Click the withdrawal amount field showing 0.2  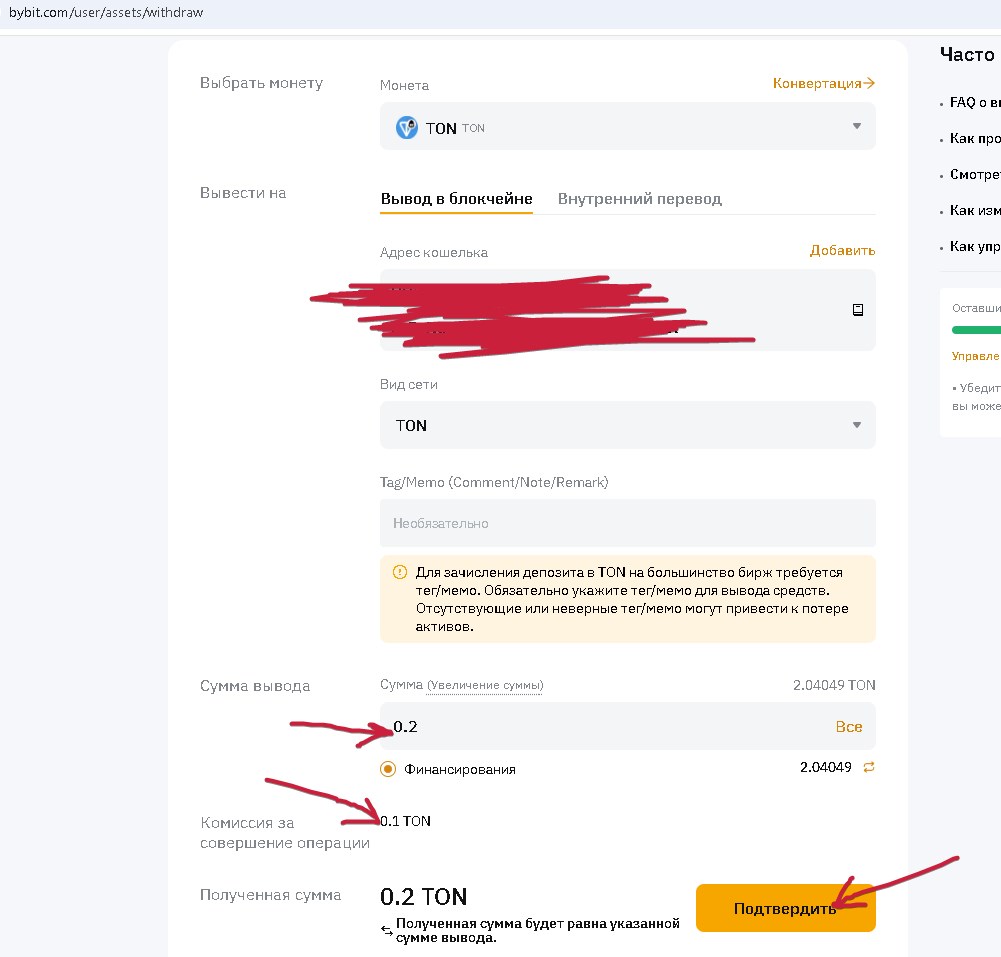pyautogui.click(x=628, y=727)
